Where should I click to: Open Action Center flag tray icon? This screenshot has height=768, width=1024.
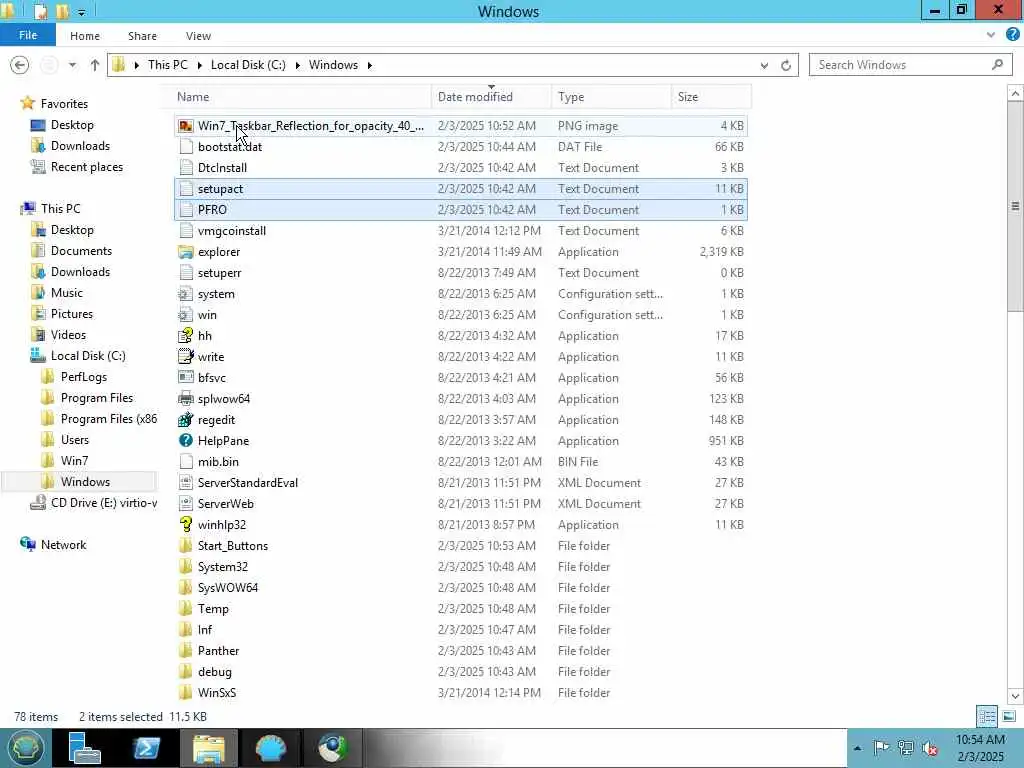pyautogui.click(x=881, y=748)
